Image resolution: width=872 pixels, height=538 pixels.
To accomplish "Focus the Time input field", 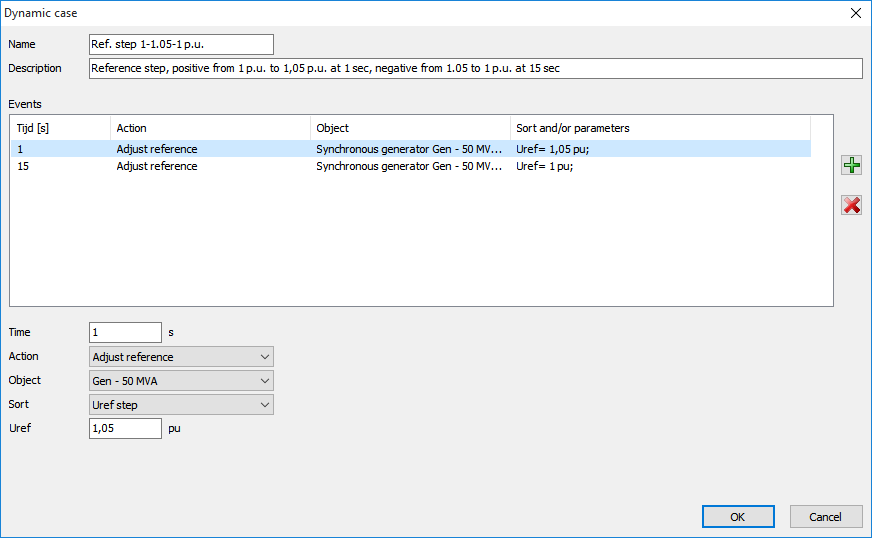I will coord(125,332).
